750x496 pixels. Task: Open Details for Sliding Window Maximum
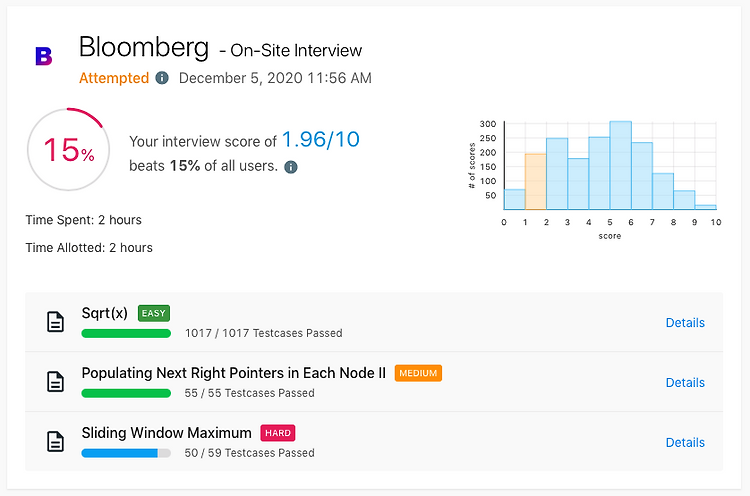coord(685,442)
